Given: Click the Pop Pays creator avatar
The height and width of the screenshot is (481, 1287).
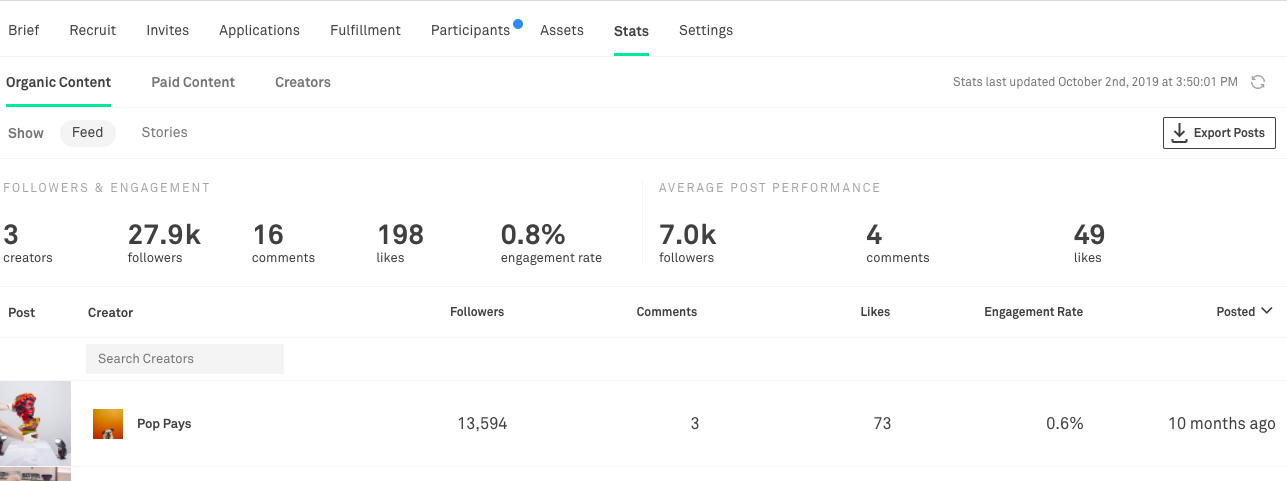Looking at the screenshot, I should pos(108,424).
